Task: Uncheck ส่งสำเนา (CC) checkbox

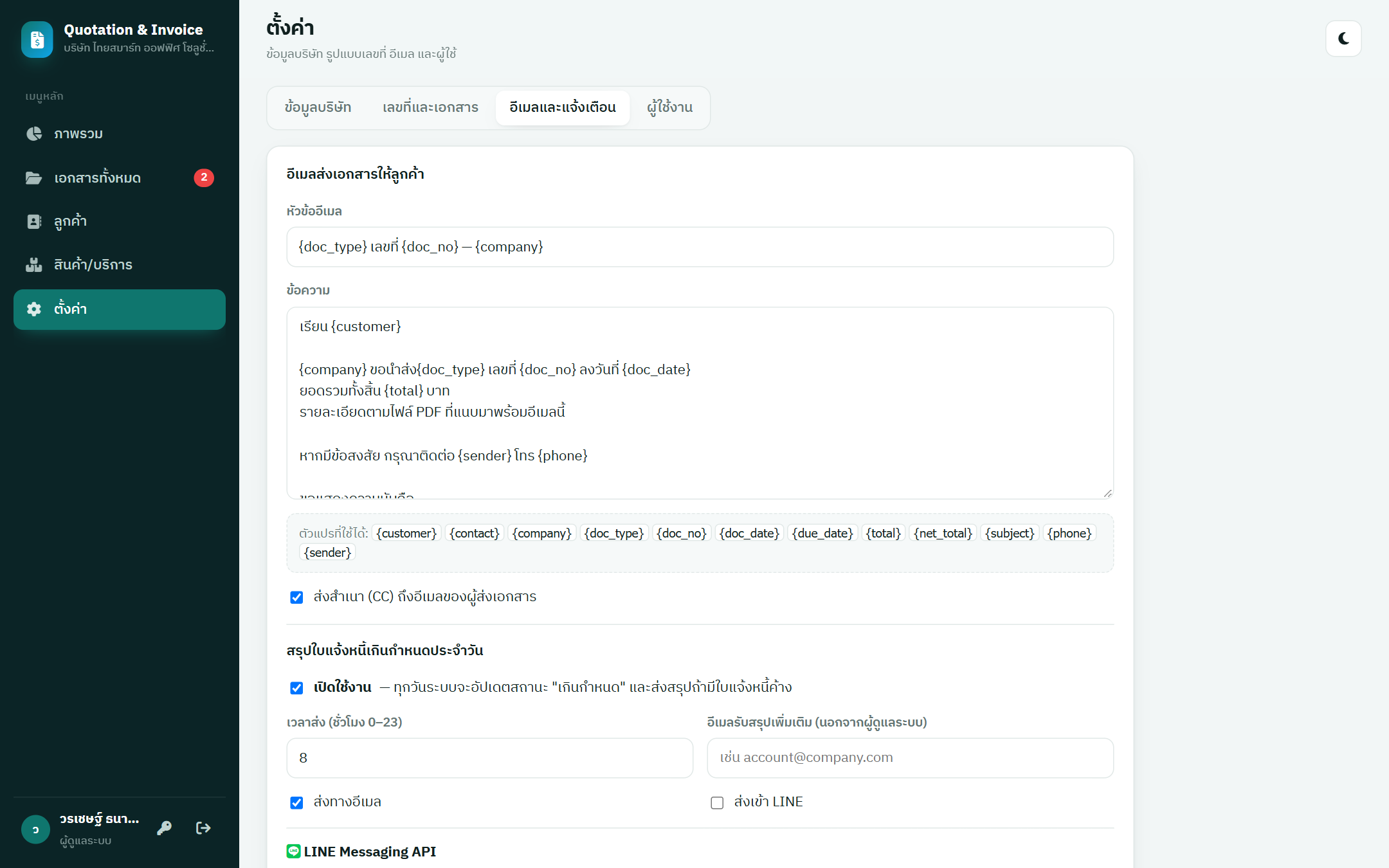Action: [296, 597]
